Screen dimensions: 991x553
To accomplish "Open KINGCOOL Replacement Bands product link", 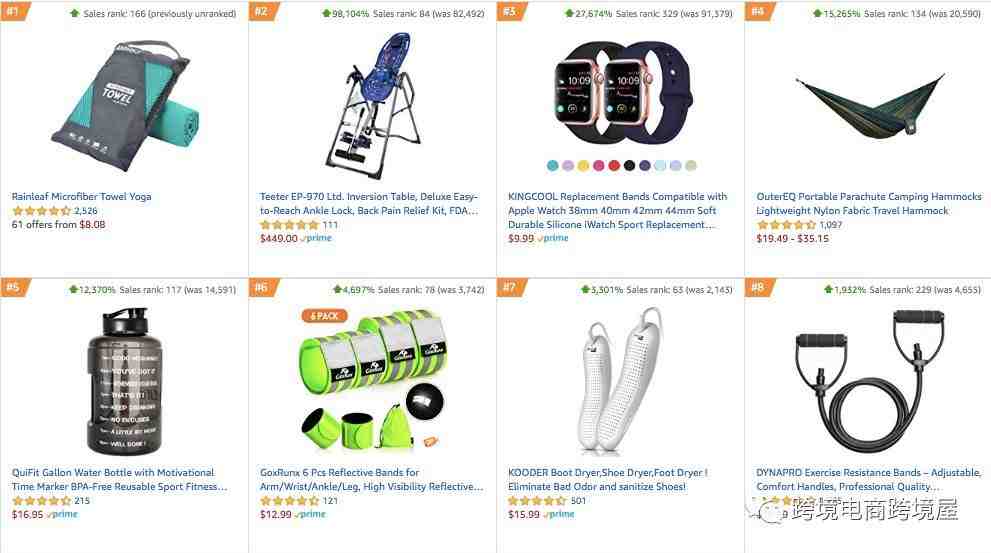I will [x=617, y=210].
